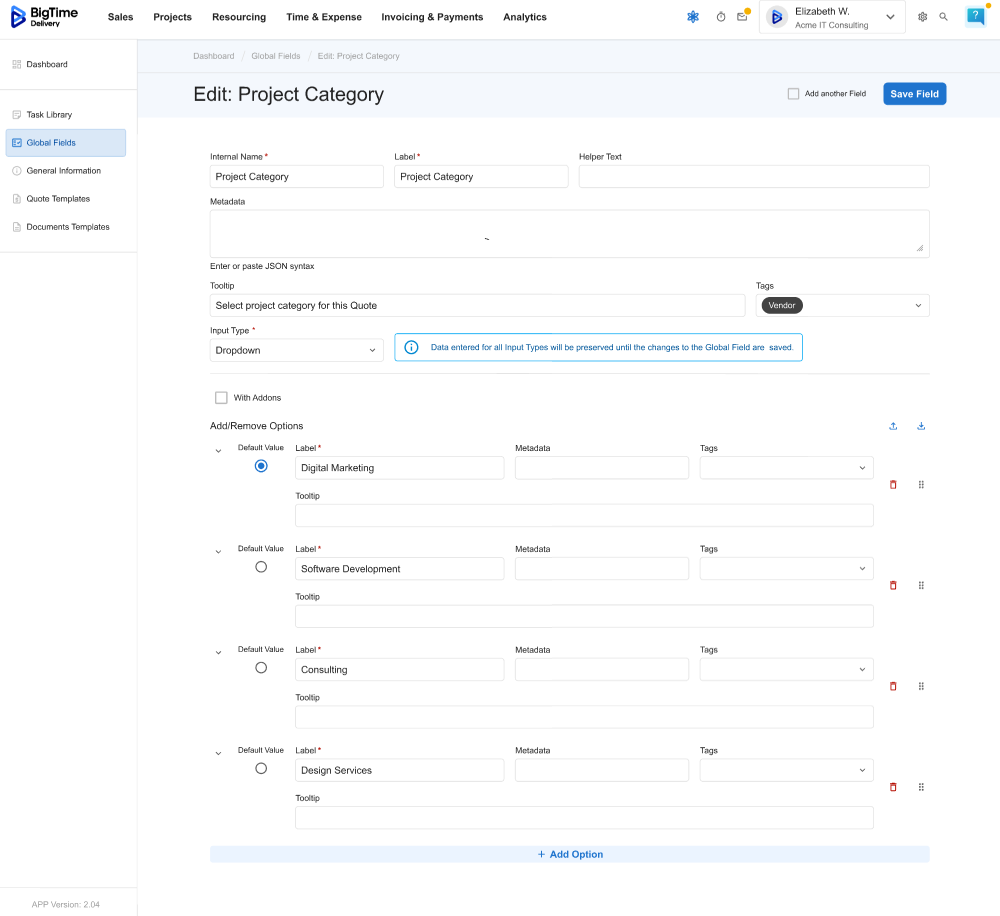Check the Add another Field checkbox
Viewport: 1000px width, 916px height.
tap(793, 94)
